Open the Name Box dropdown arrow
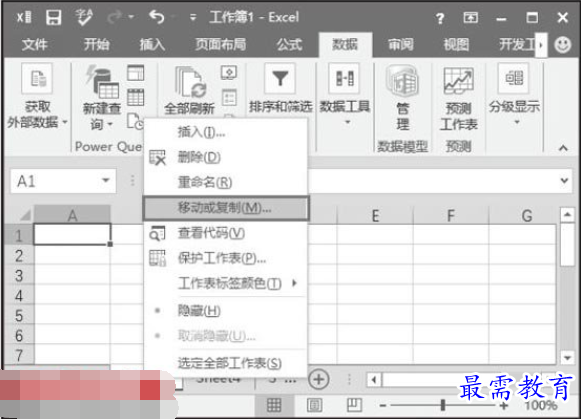The height and width of the screenshot is (419, 581). pos(106,180)
